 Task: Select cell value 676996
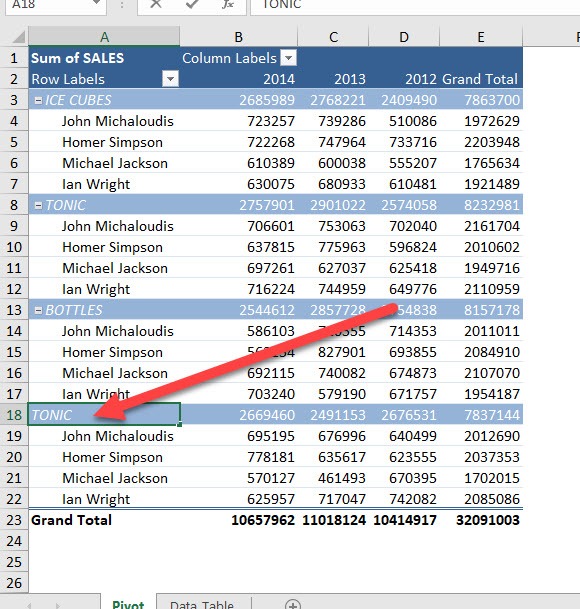333,436
